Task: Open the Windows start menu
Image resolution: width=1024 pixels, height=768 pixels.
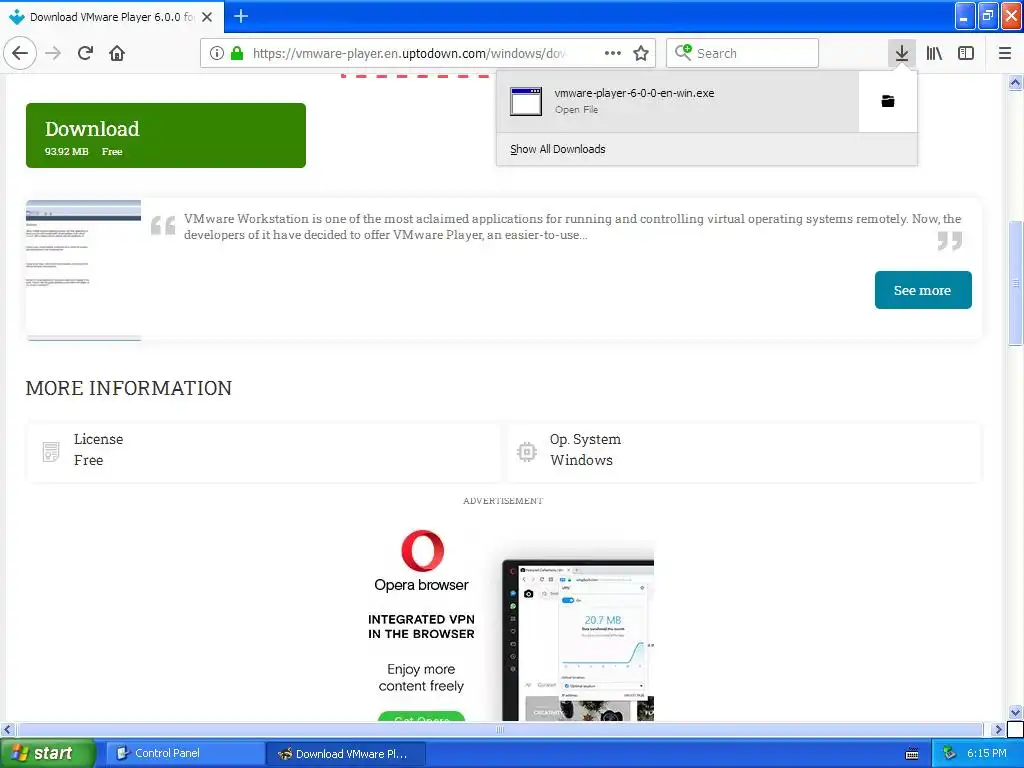Action: click(47, 753)
